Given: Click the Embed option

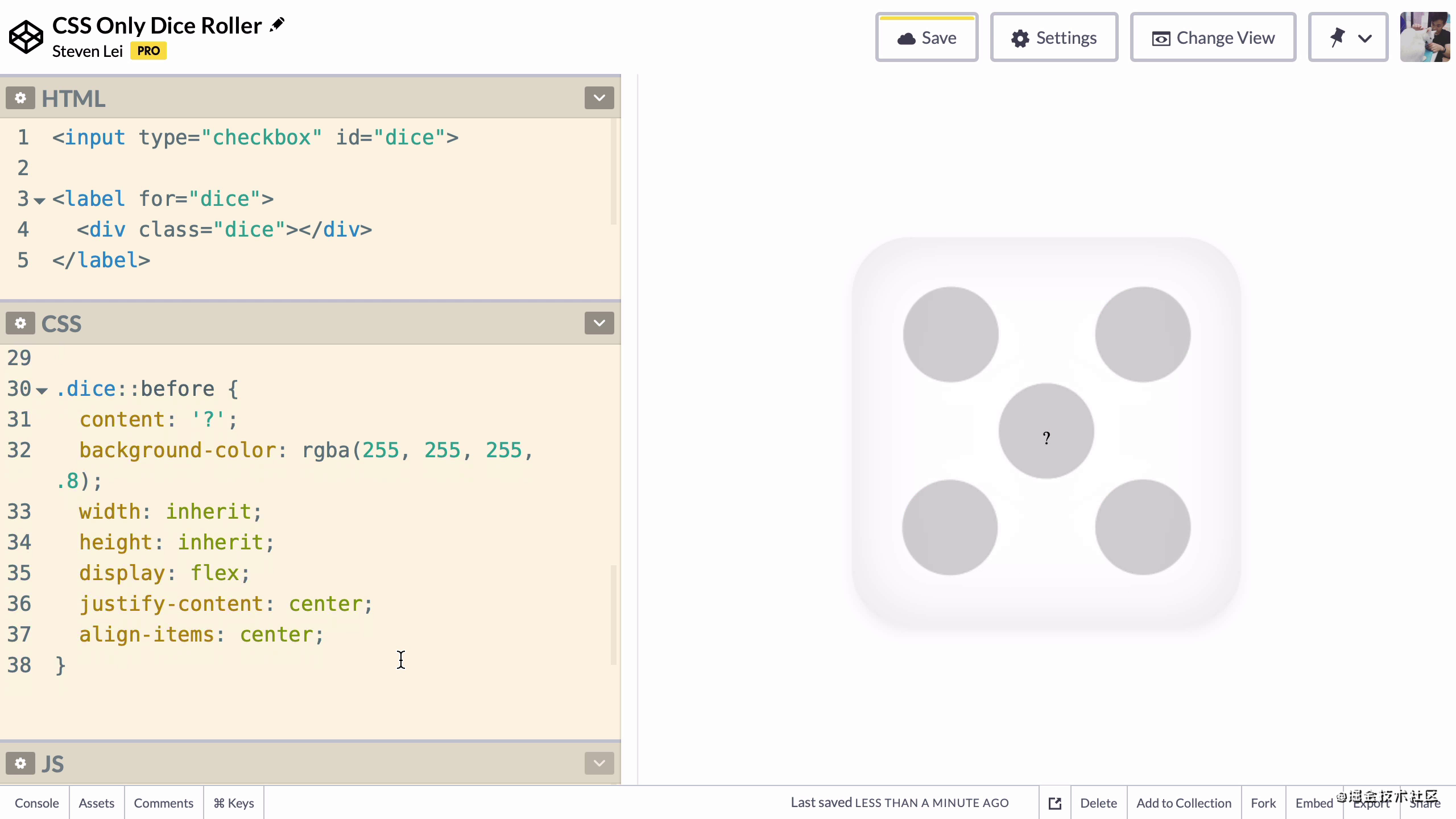Looking at the screenshot, I should pyautogui.click(x=1313, y=803).
